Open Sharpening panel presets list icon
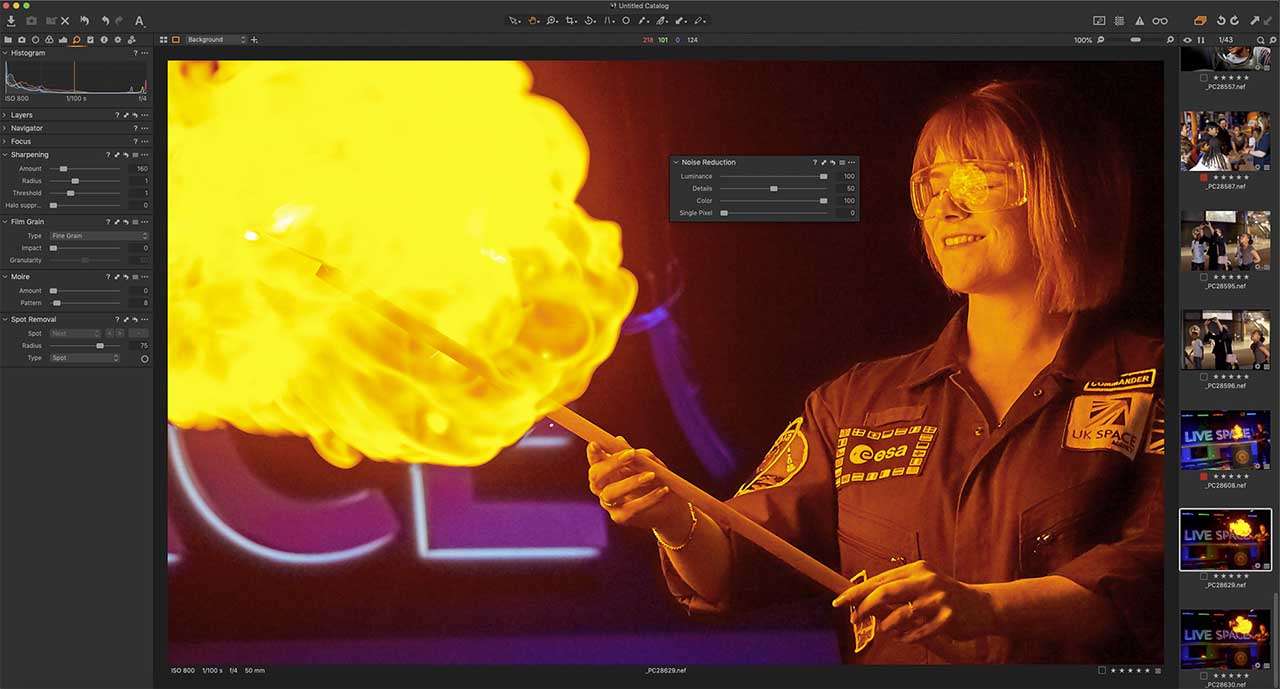The width and height of the screenshot is (1280, 689). (135, 155)
